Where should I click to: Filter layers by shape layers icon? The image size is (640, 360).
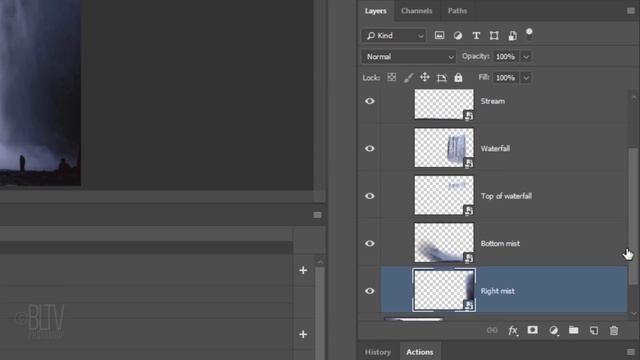pyautogui.click(x=494, y=36)
